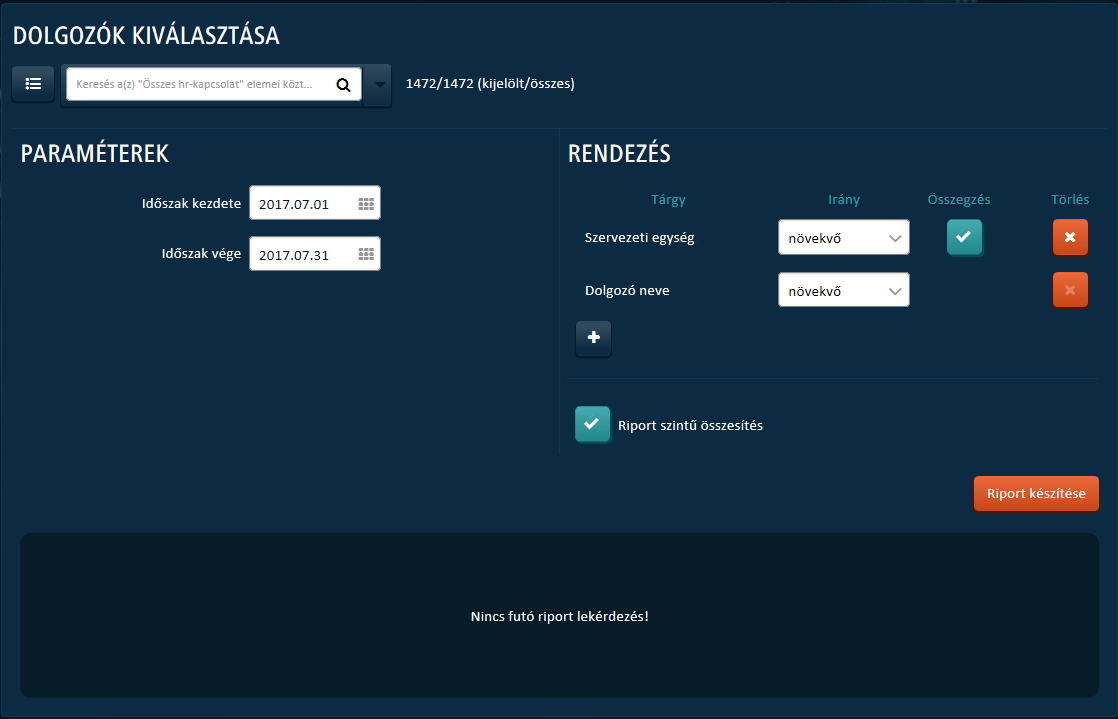
Task: Click the magnifier search icon
Action: (344, 85)
